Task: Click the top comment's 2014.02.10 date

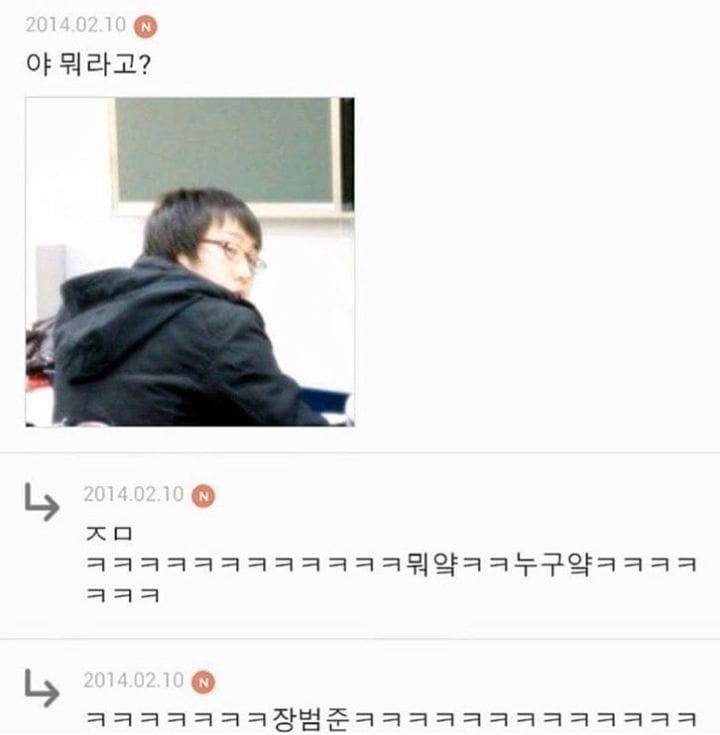Action: click(76, 25)
